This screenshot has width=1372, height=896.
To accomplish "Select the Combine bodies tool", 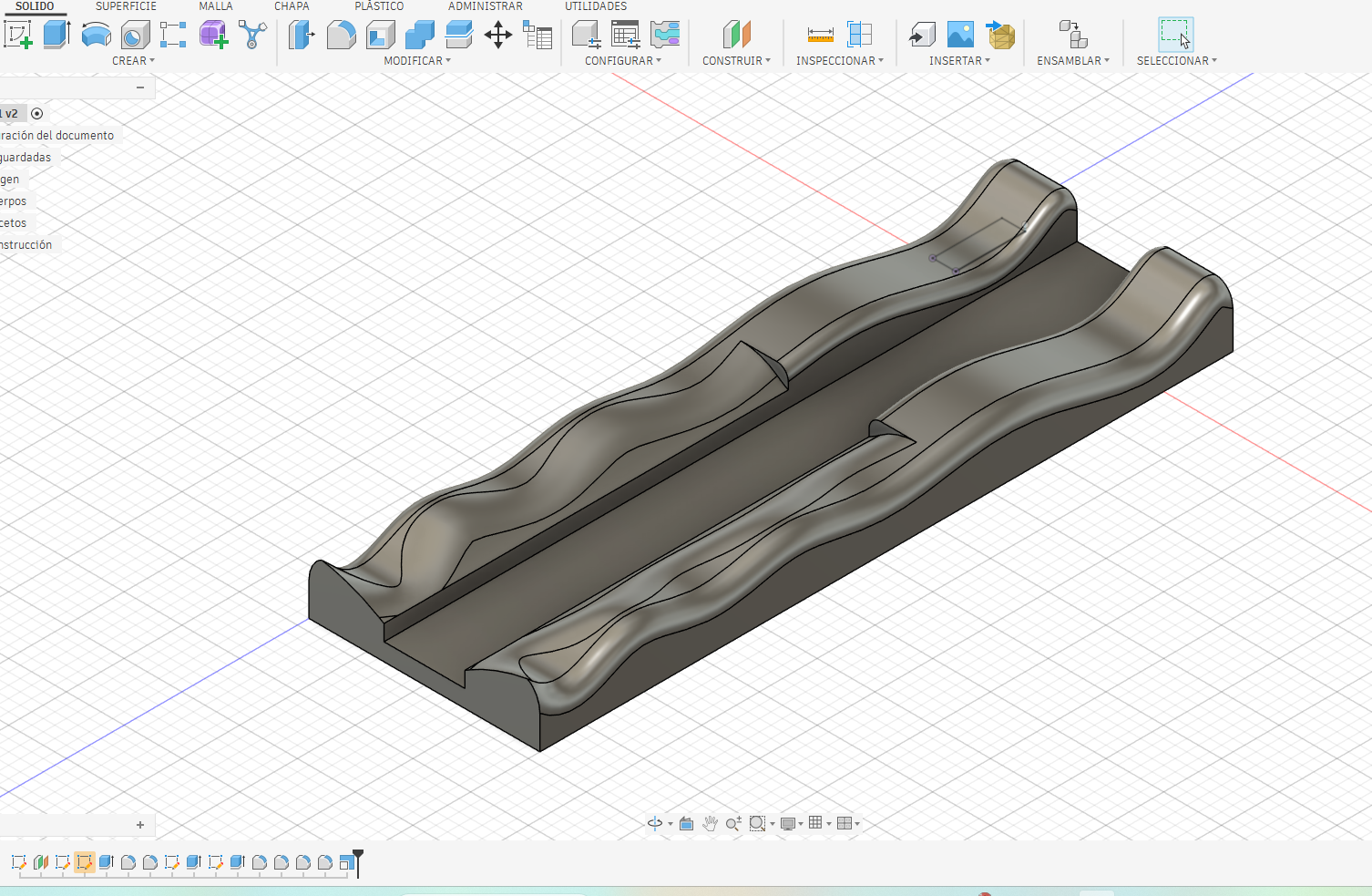I will (419, 35).
